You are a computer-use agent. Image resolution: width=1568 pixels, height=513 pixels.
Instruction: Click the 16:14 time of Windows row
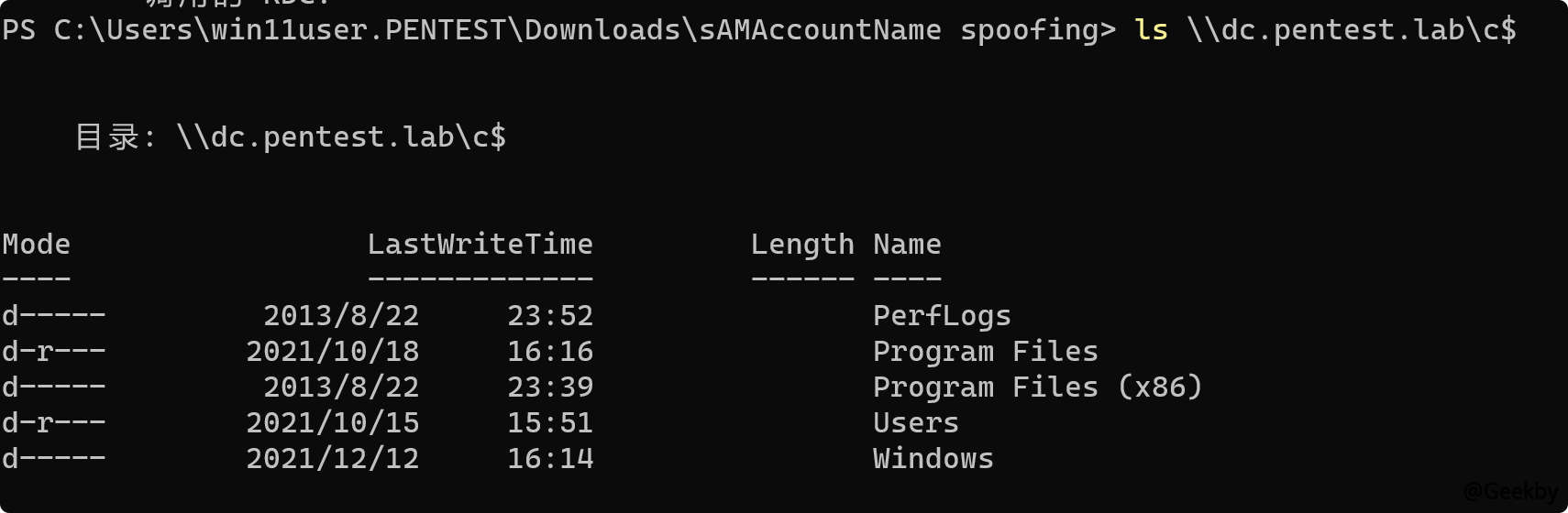coord(550,459)
